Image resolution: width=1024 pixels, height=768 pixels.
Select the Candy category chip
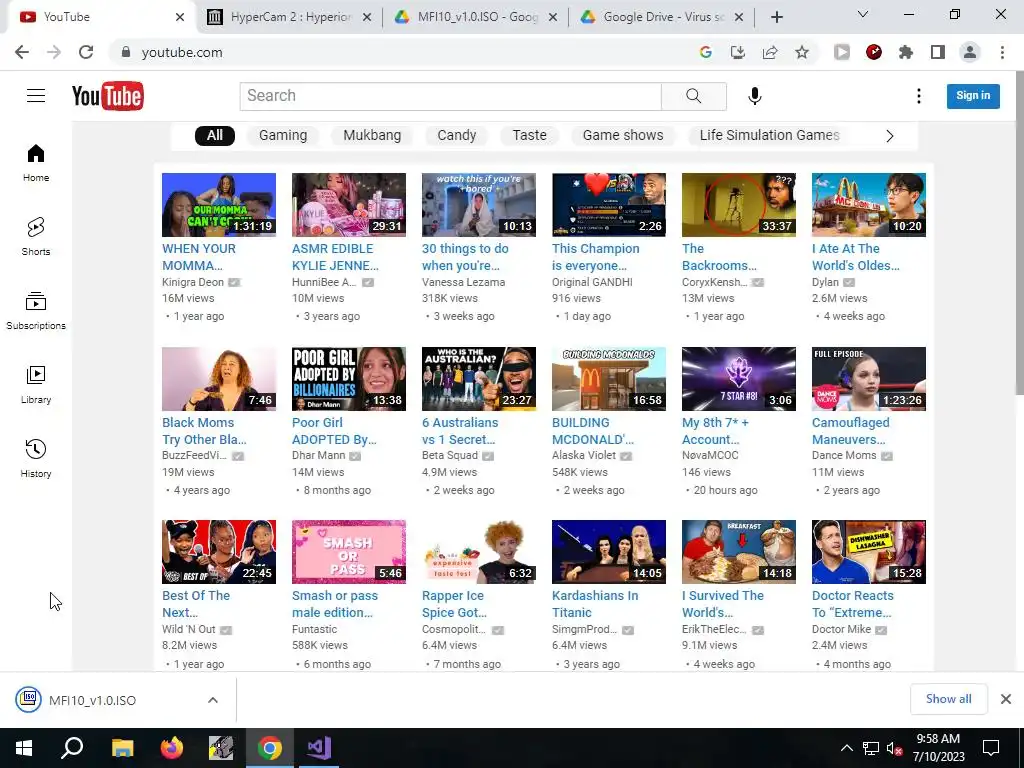456,135
